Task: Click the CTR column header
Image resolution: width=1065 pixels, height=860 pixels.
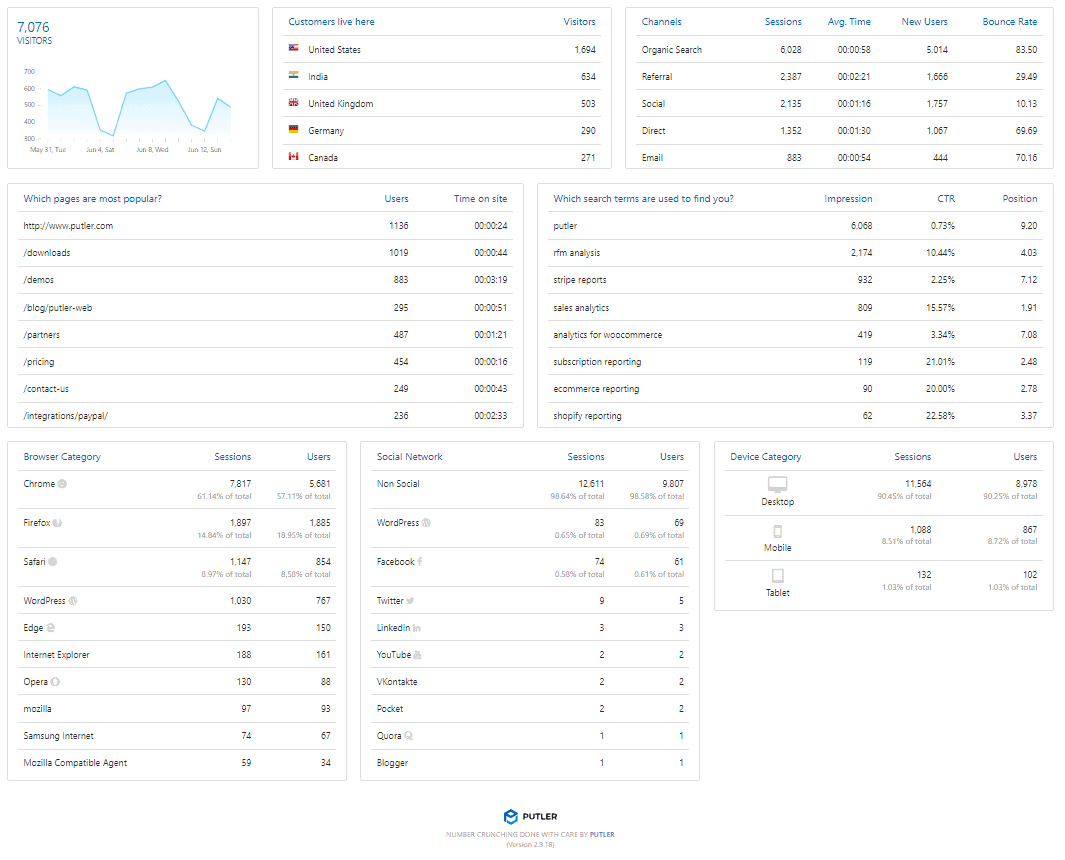Action: tap(946, 199)
